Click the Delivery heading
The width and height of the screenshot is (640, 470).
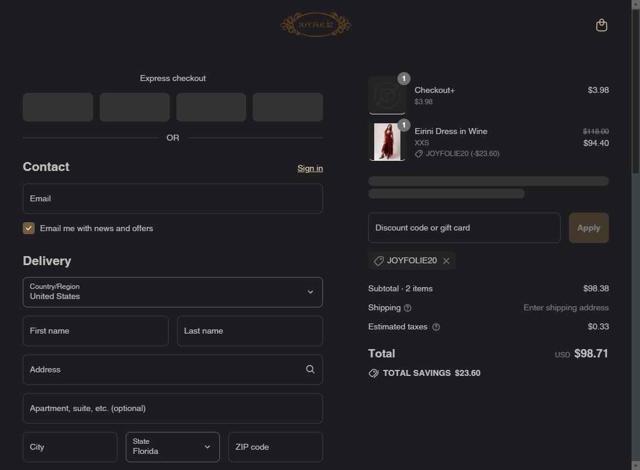click(47, 261)
